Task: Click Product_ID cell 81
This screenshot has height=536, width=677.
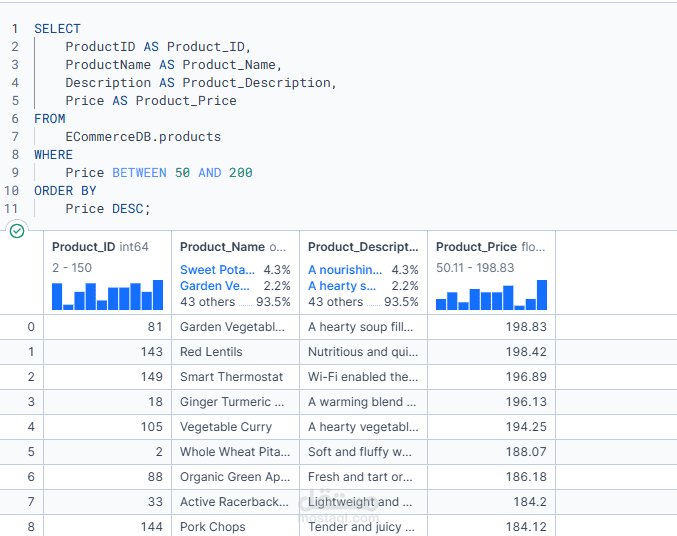Action: (155, 327)
